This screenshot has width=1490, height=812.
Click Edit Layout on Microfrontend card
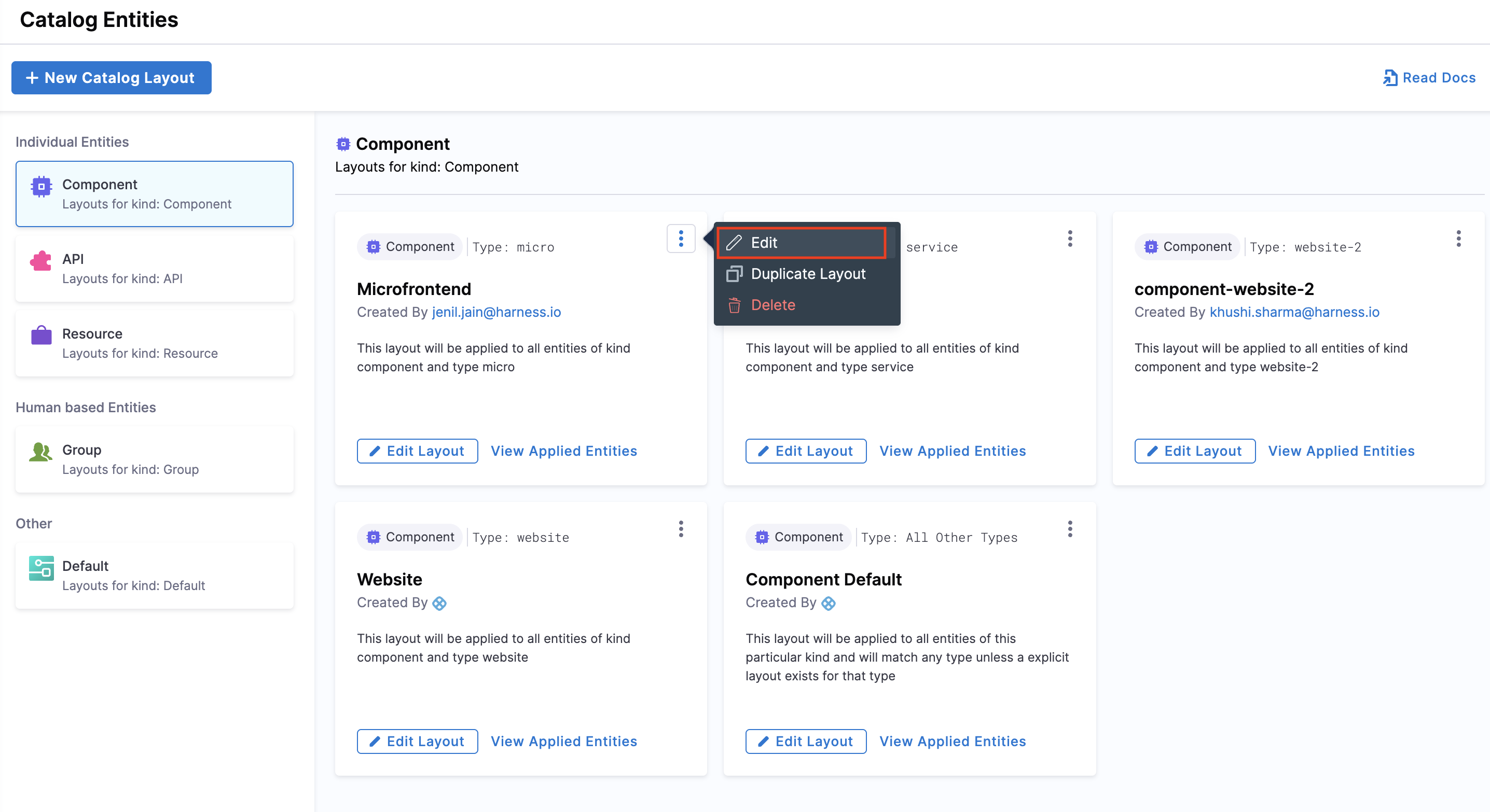click(417, 451)
